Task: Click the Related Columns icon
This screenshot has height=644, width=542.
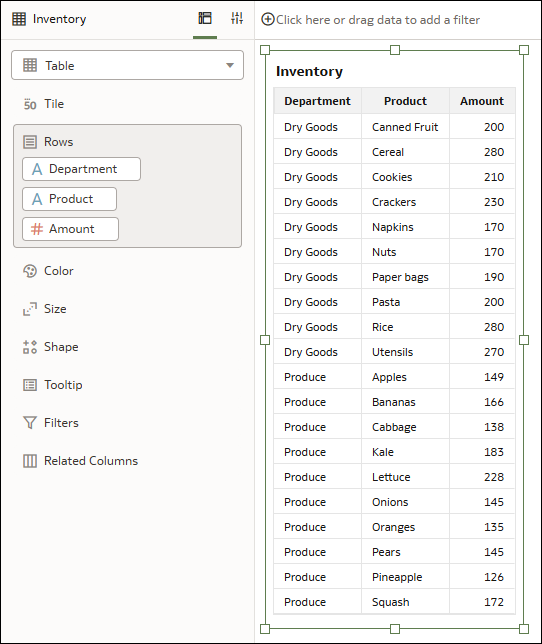Action: (30, 461)
